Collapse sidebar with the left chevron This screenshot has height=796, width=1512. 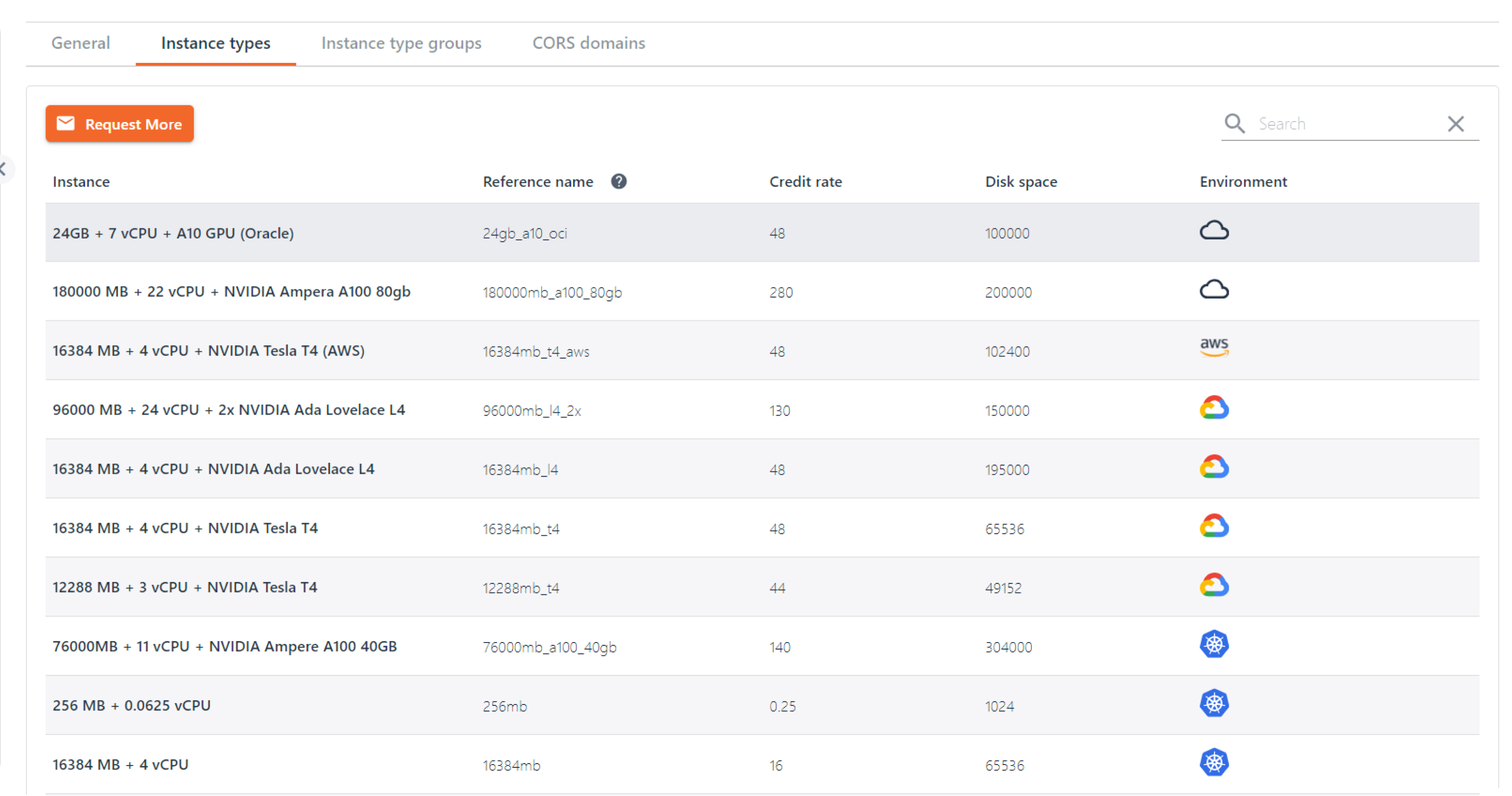[4, 170]
